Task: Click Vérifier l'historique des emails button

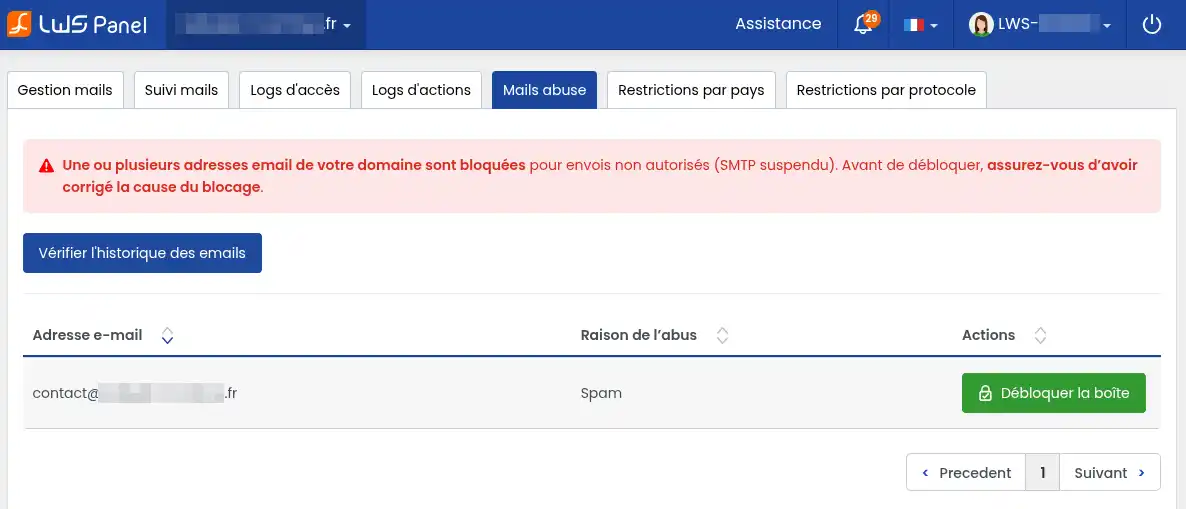Action: click(142, 253)
